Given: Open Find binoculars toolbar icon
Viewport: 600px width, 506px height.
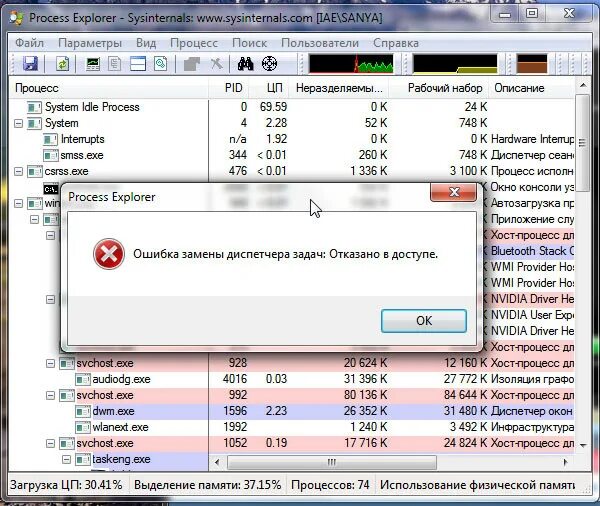Looking at the screenshot, I should (245, 64).
